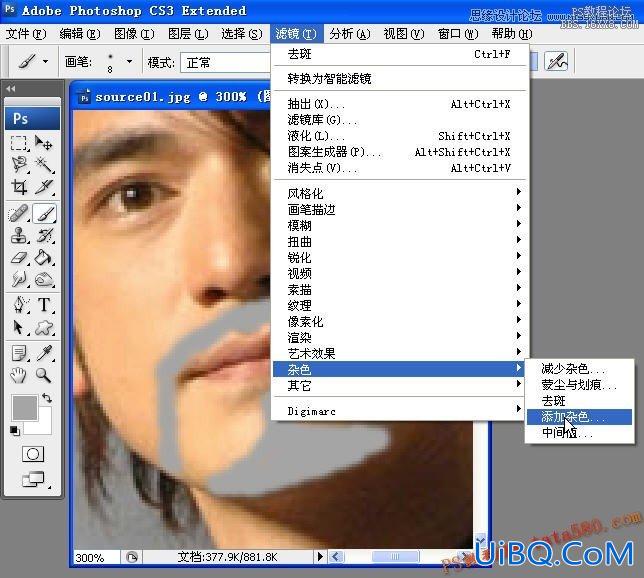Image resolution: width=644 pixels, height=578 pixels.
Task: Select the Hand tool
Action: pos(19,375)
